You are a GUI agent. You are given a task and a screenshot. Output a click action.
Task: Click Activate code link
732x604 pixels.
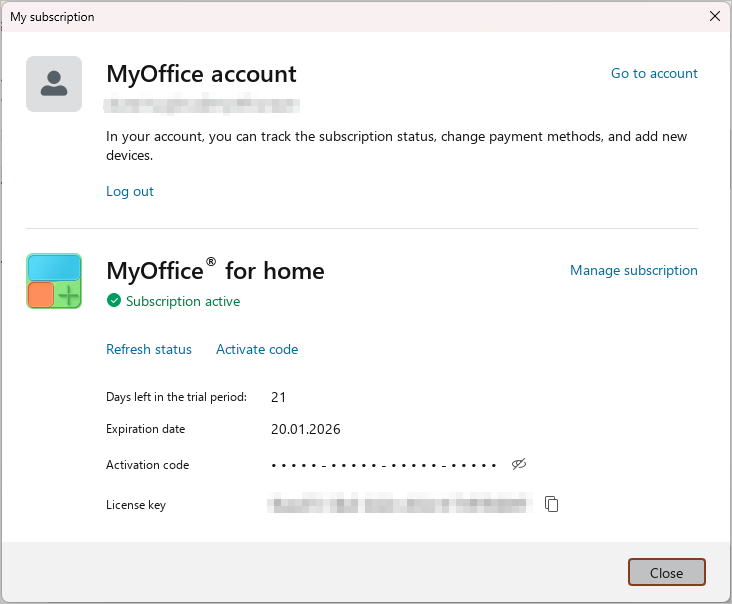(257, 349)
